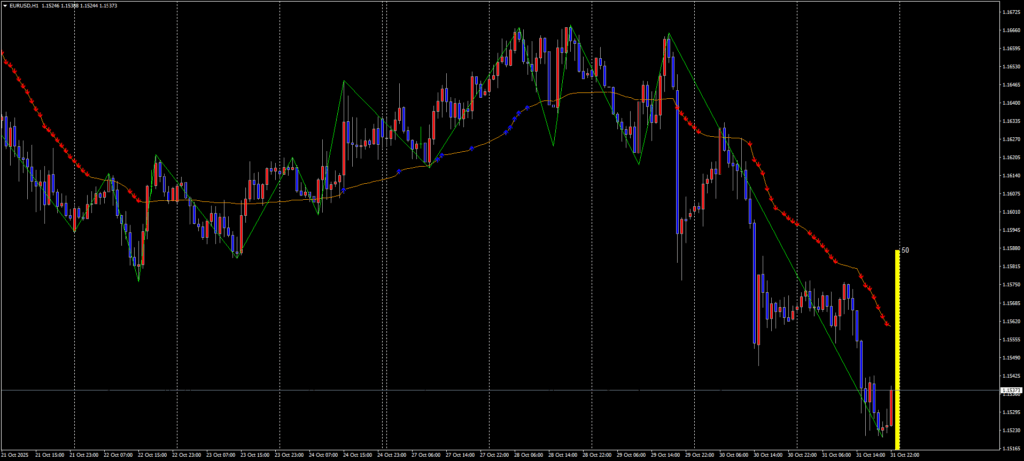
Task: Click the "50" label beside yellow bar
Action: 905,250
